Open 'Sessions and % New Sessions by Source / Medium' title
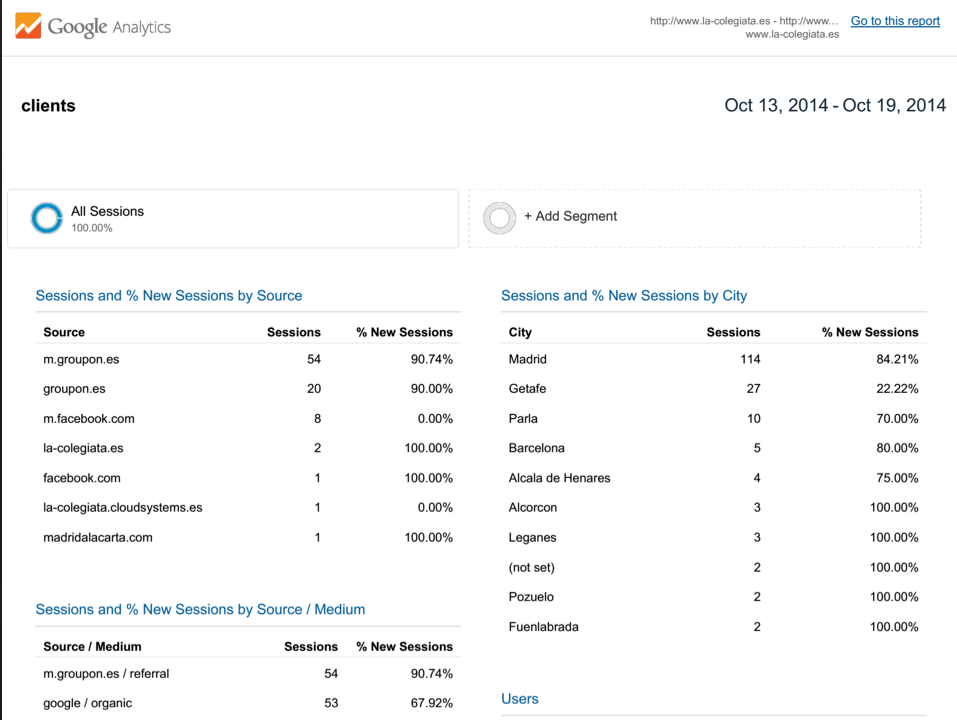Screen dimensions: 957x720 pyautogui.click(x=200, y=609)
